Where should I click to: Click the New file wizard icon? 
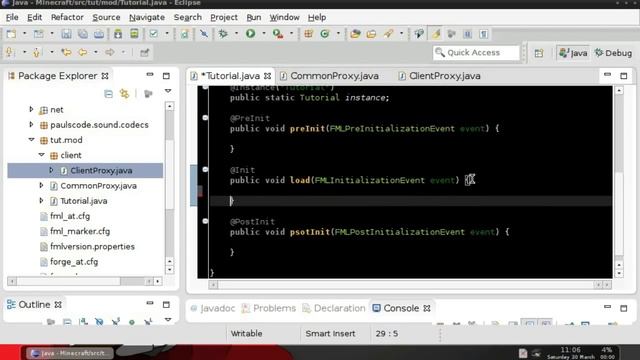tap(11, 34)
